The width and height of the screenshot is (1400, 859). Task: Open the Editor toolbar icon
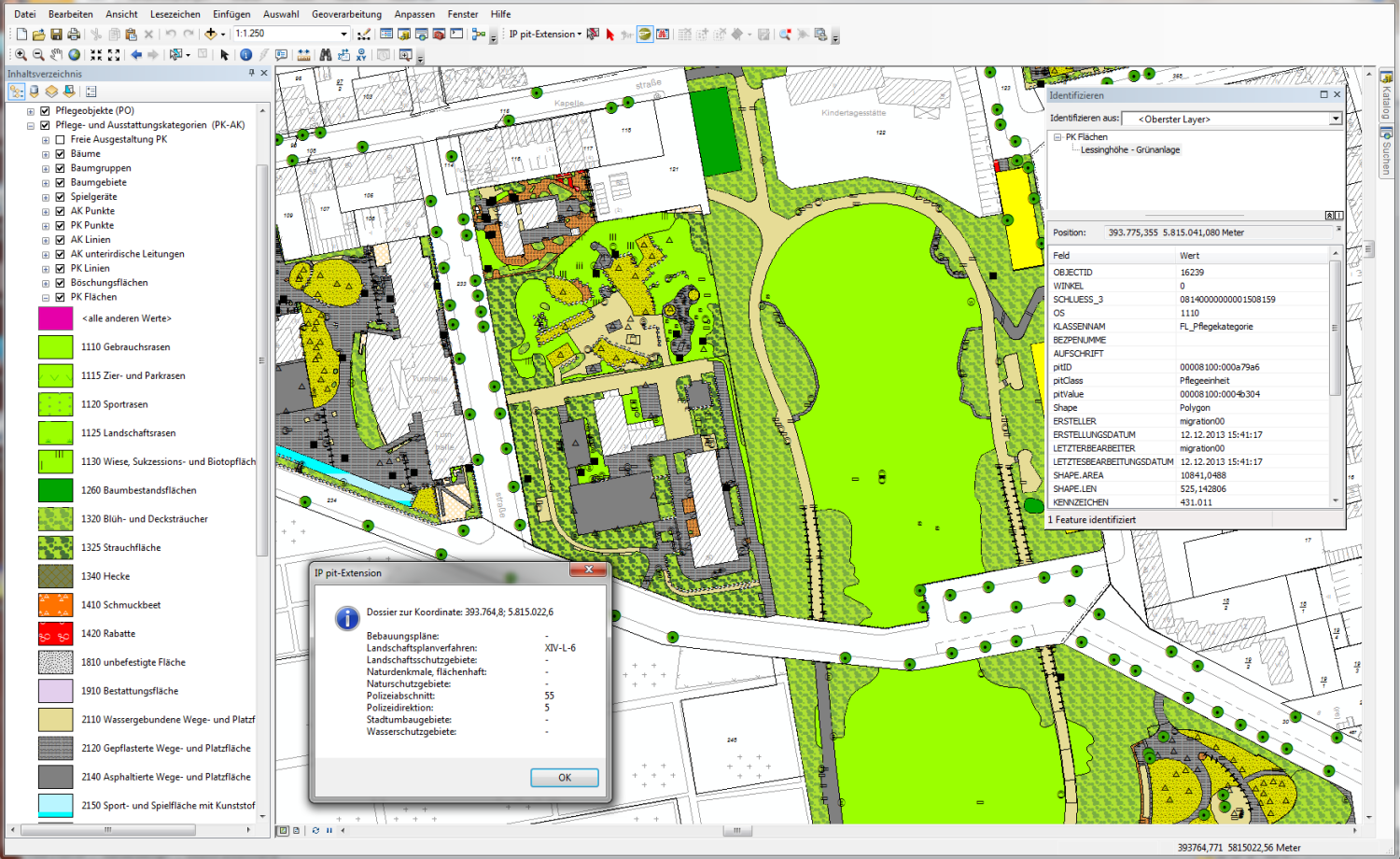(364, 35)
